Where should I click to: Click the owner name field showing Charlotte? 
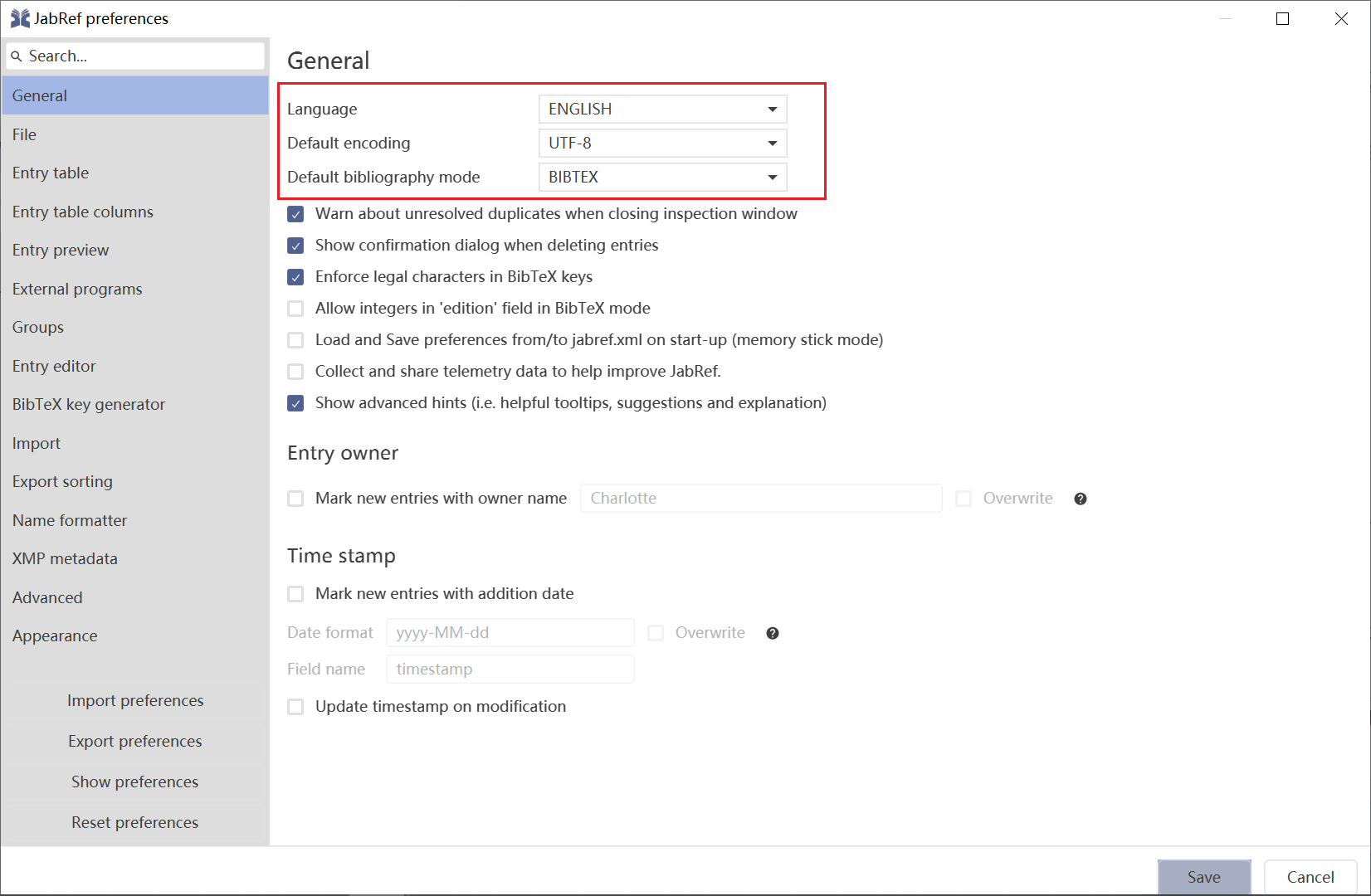click(761, 499)
